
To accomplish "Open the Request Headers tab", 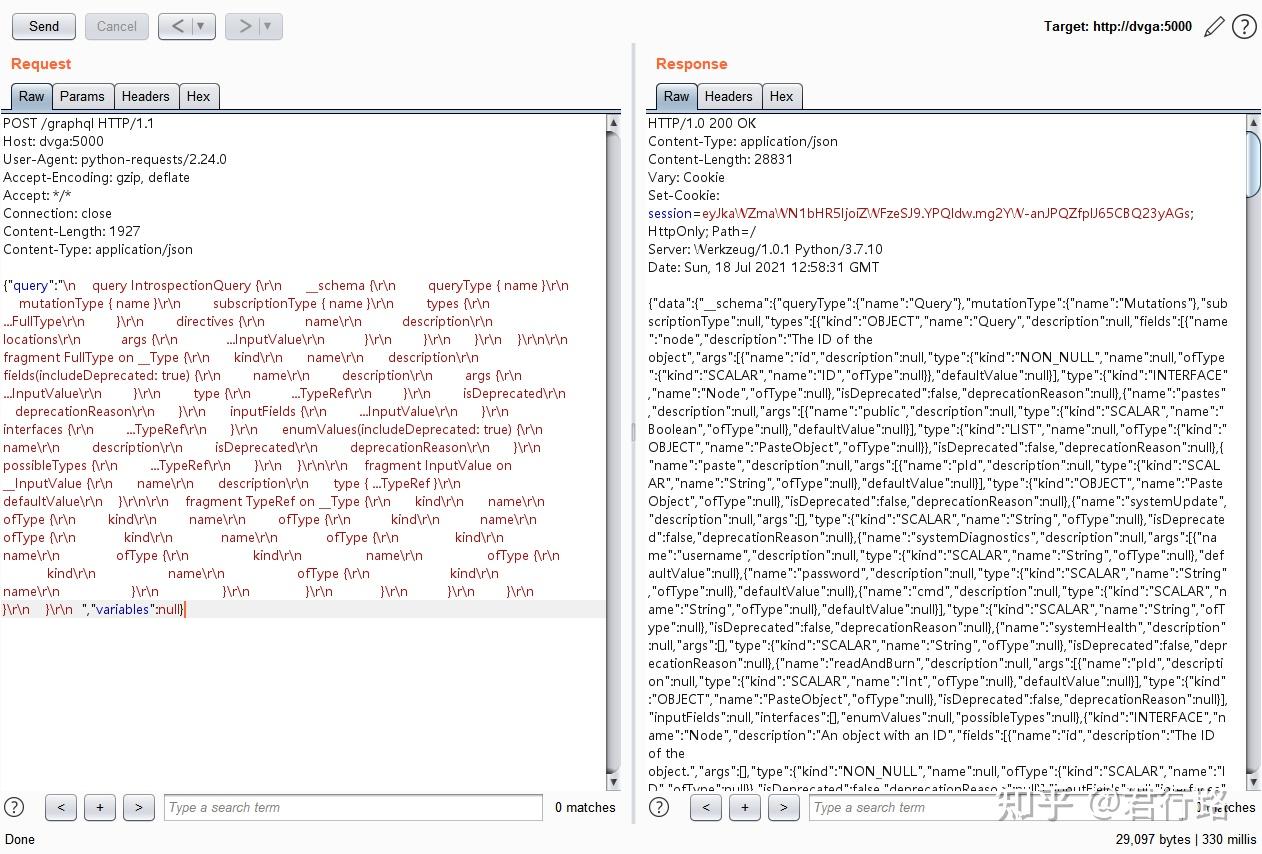I will click(x=146, y=96).
